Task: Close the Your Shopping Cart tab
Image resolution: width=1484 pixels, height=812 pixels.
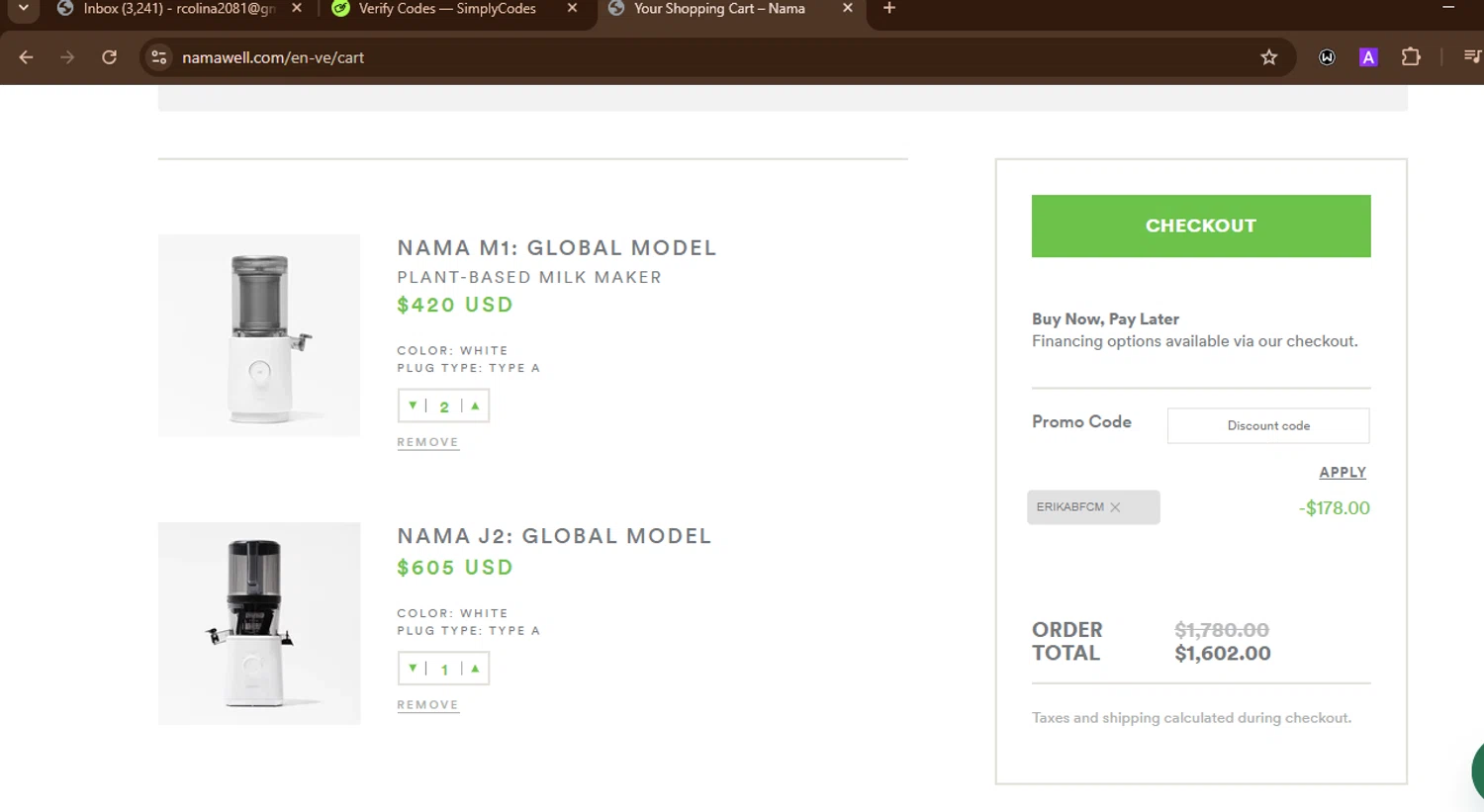Action: coord(848,8)
